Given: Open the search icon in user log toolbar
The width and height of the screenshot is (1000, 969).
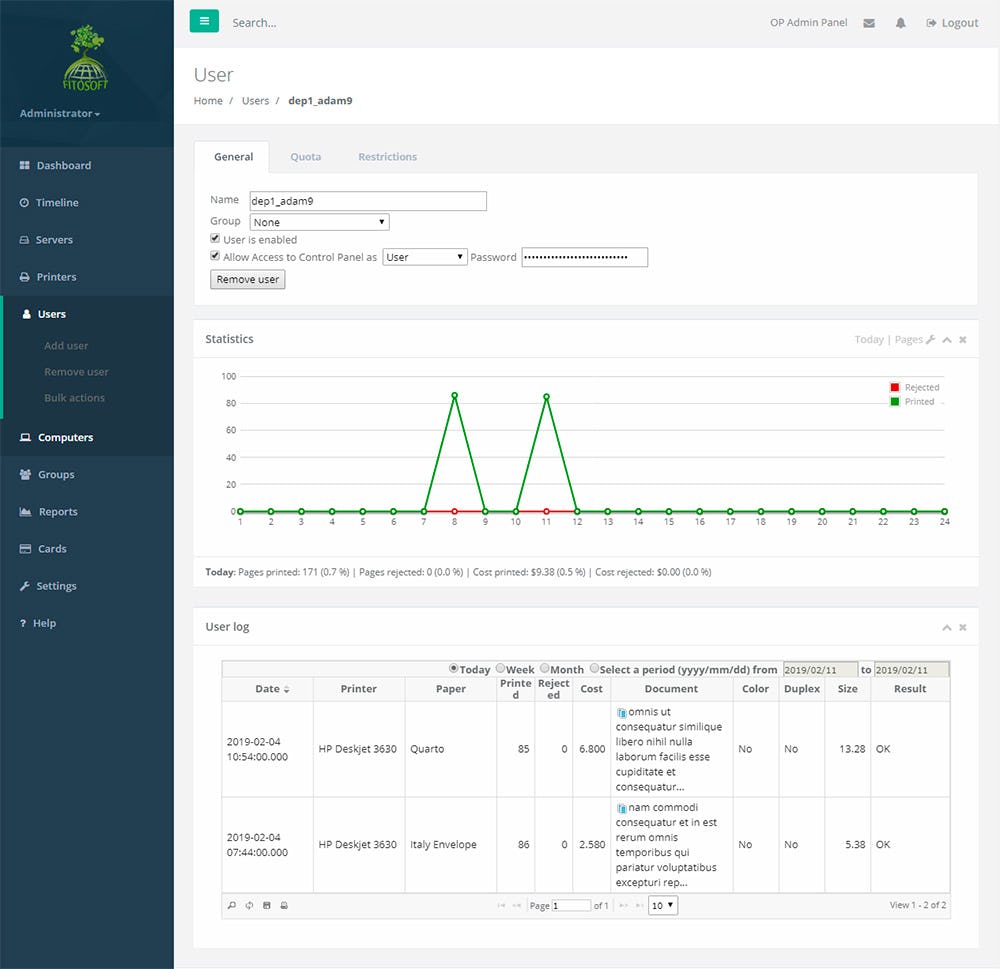Looking at the screenshot, I should pyautogui.click(x=230, y=905).
